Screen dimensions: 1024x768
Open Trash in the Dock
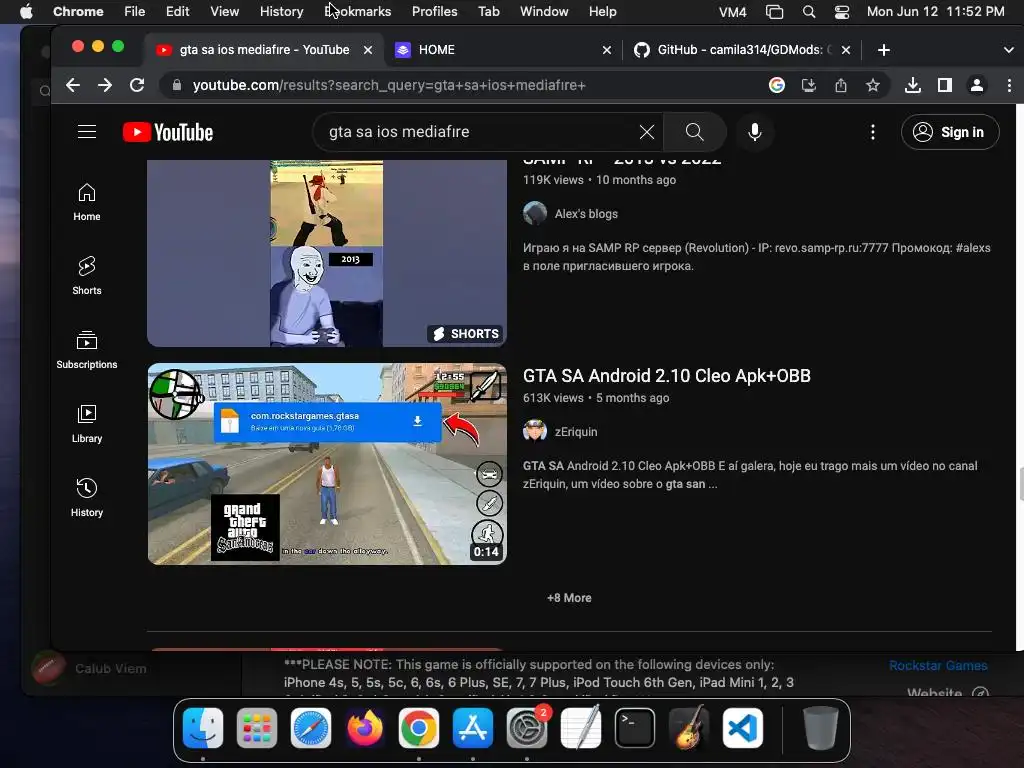[x=820, y=728]
